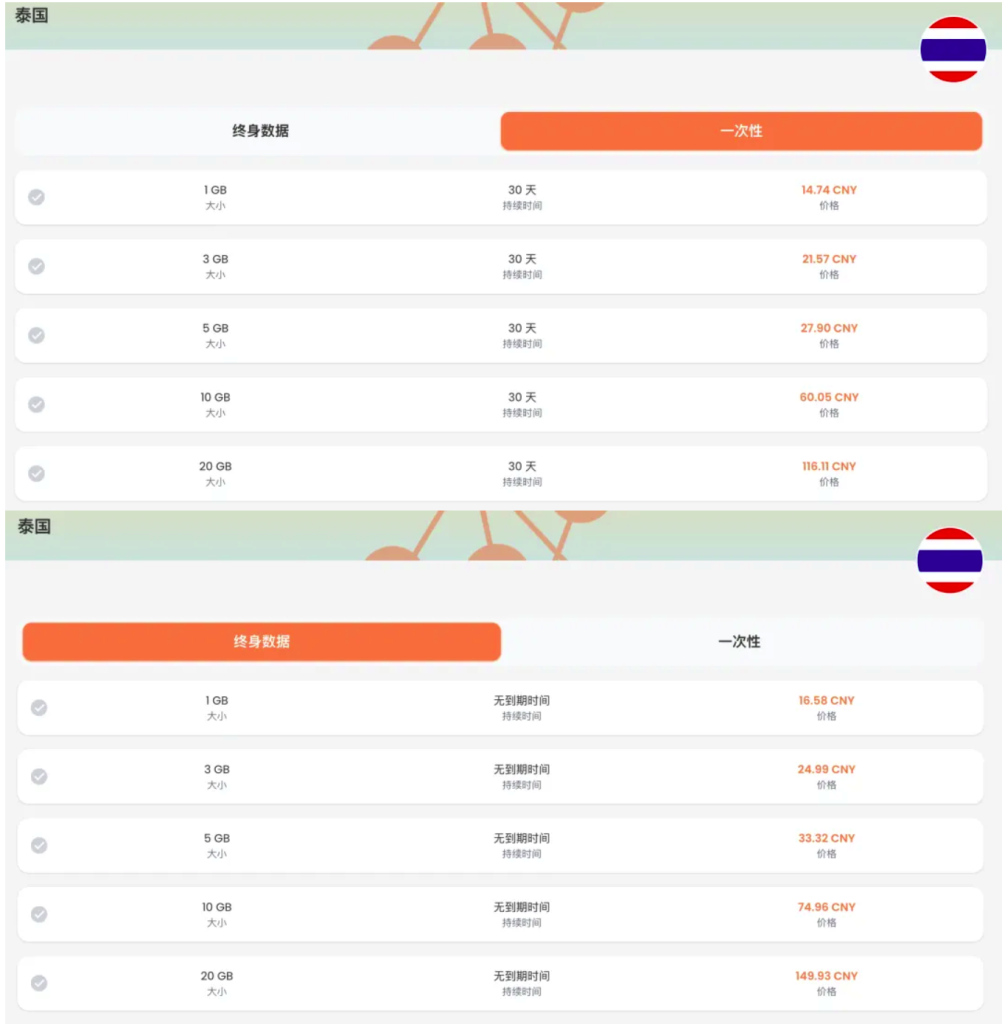Tick the 116.11 CNY plan's checkmark circle

click(x=37, y=473)
